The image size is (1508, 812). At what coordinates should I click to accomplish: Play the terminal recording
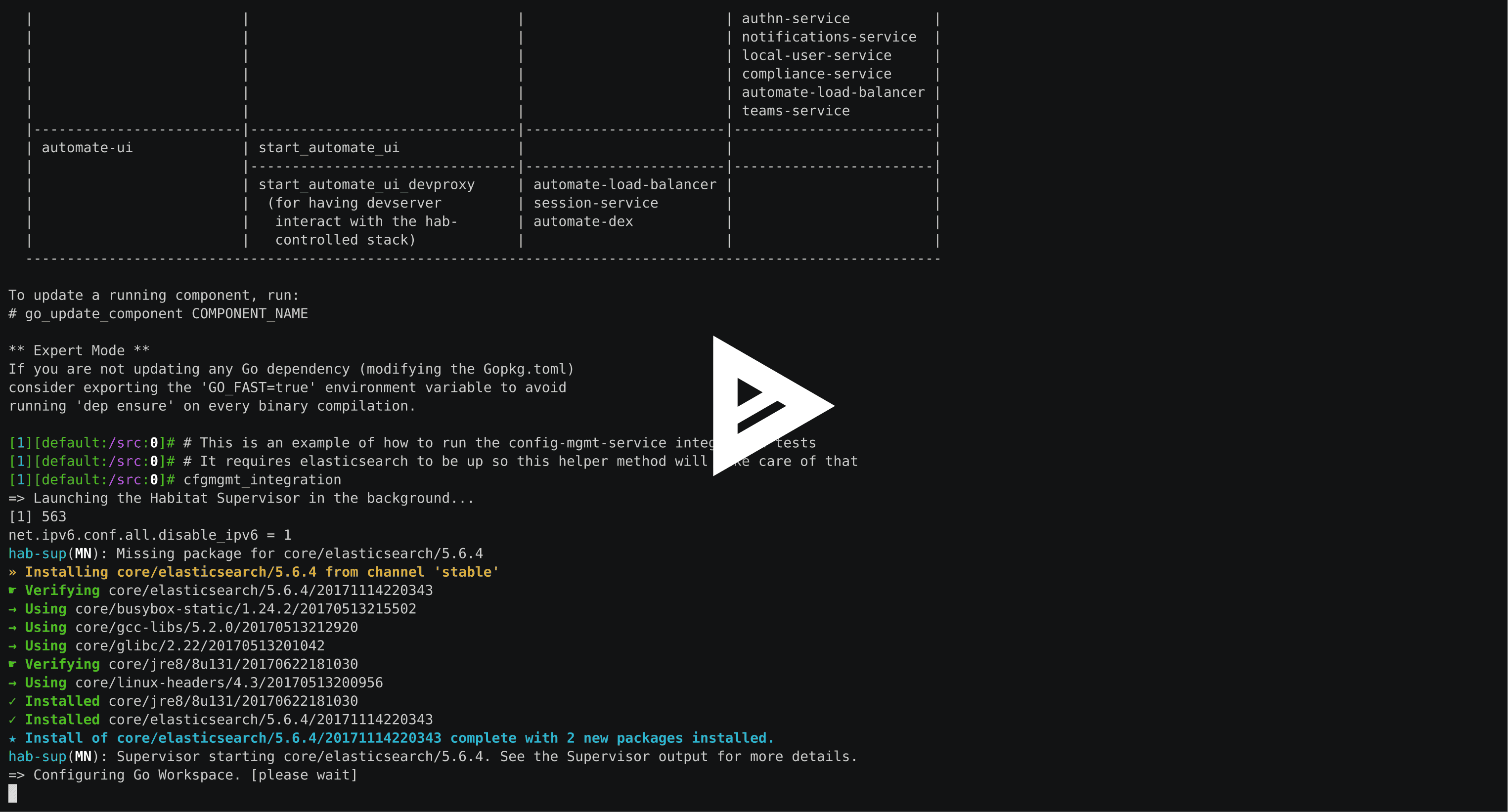772,406
